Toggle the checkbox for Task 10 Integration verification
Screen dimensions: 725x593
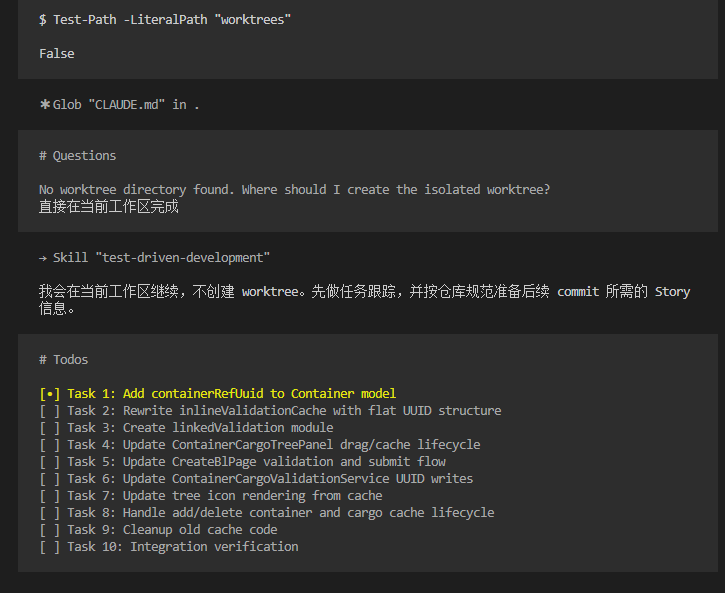tap(49, 547)
